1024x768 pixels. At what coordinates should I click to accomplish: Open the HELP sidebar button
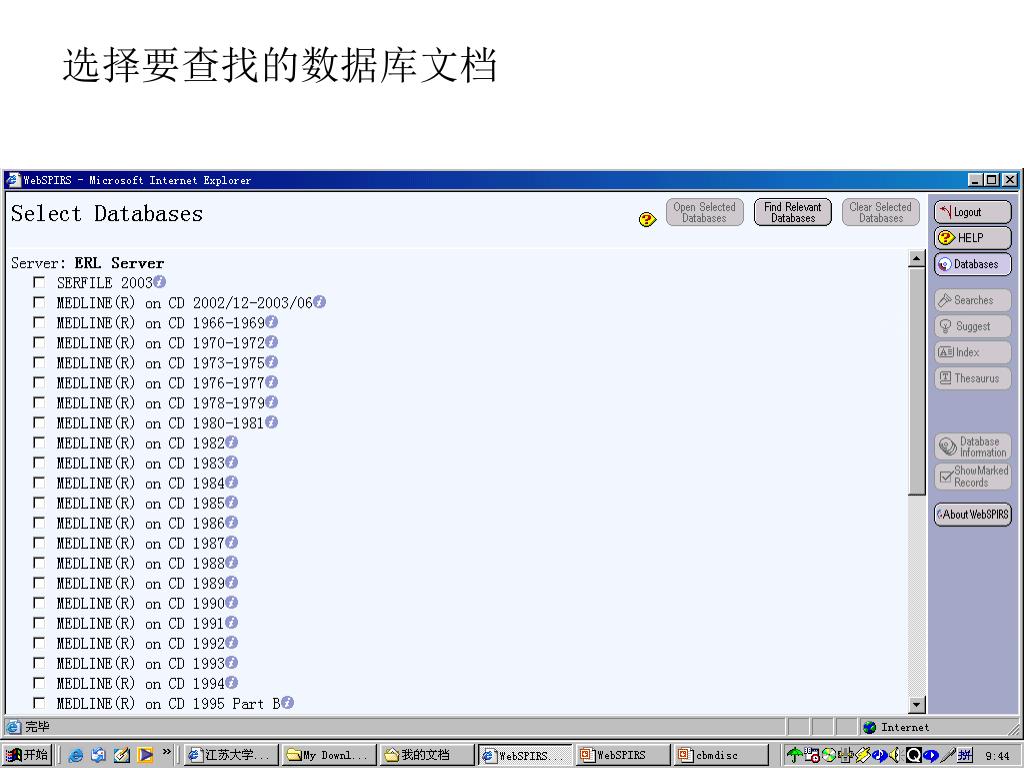[x=972, y=238]
